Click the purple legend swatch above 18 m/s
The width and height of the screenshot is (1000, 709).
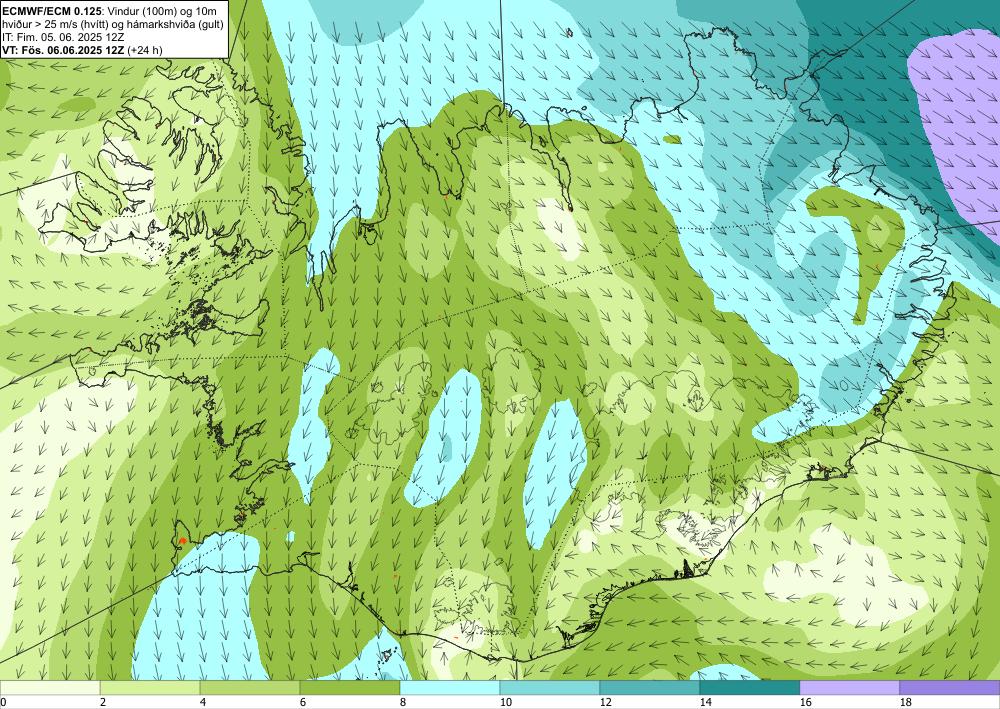point(950,687)
